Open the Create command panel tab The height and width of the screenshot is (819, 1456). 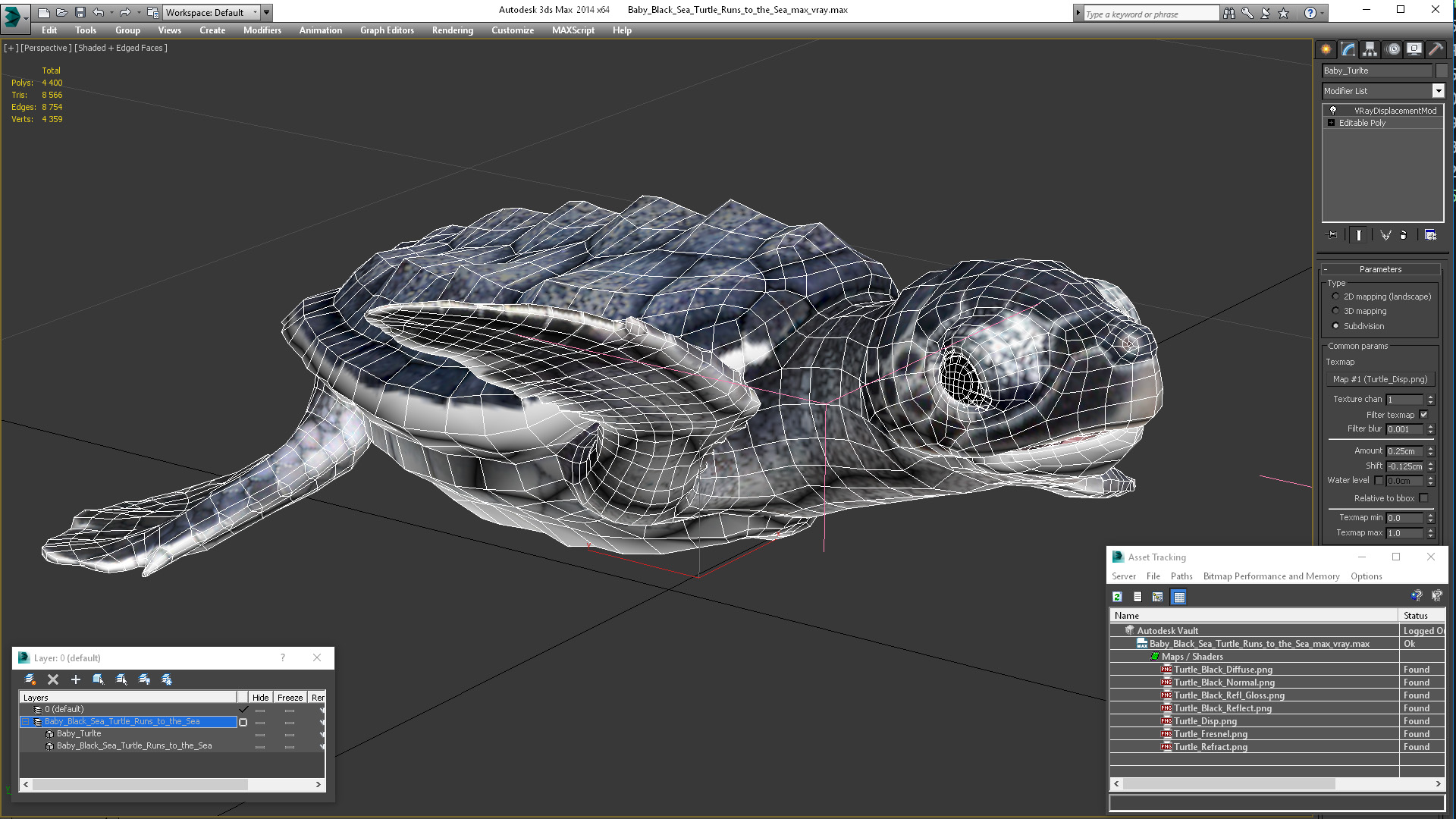point(1326,49)
